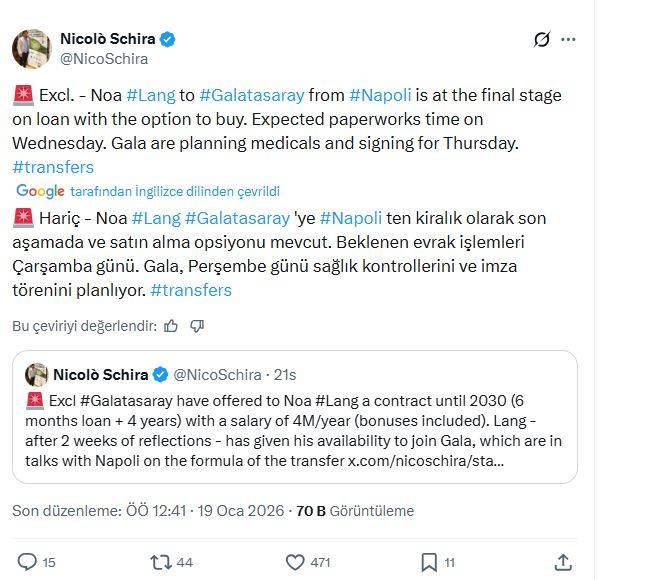Viewport: 650px width, 580px height.
Task: Click the reply comment icon
Action: [28, 562]
